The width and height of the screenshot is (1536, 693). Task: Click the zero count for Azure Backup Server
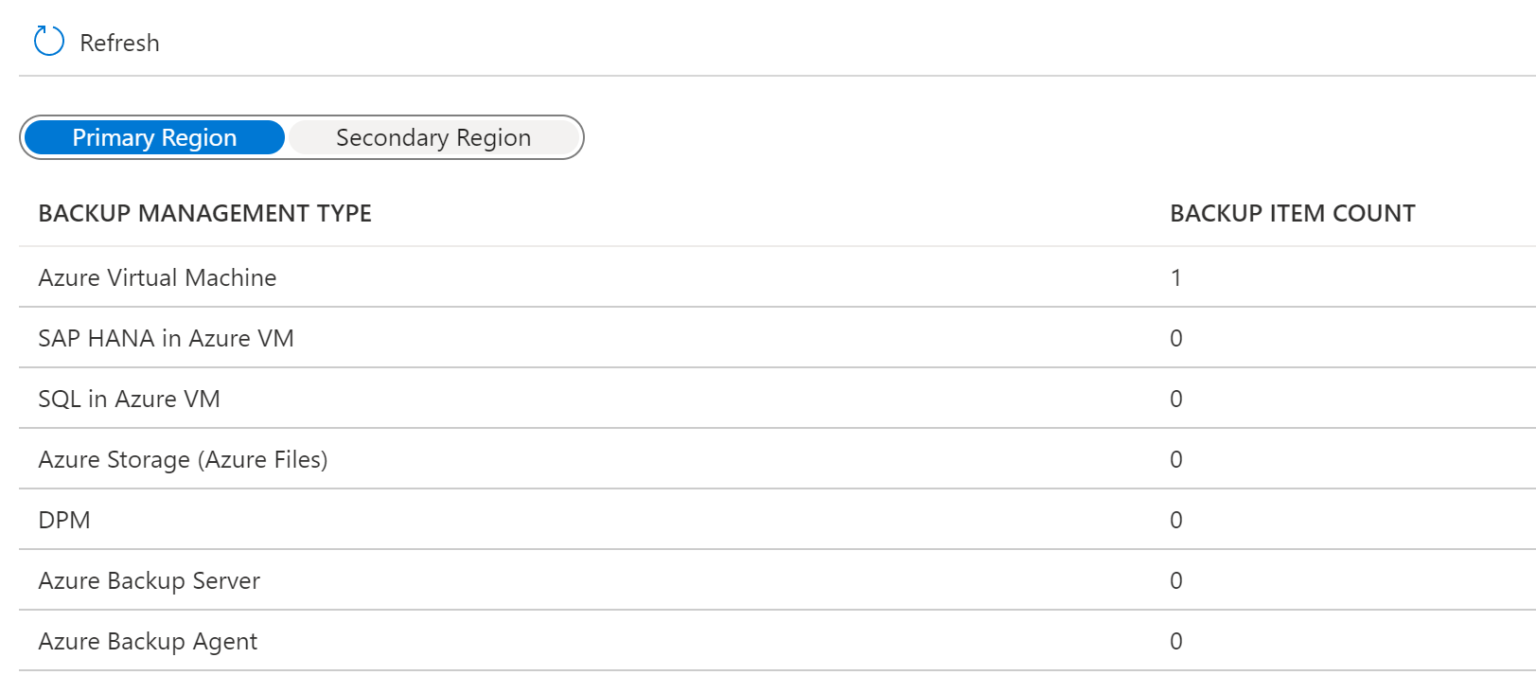tap(1176, 580)
